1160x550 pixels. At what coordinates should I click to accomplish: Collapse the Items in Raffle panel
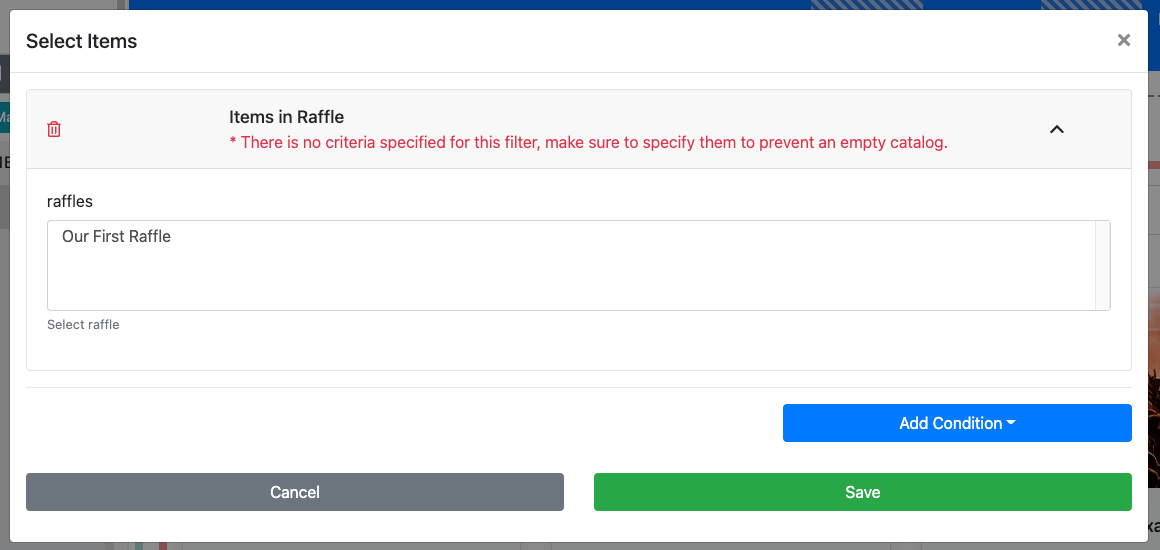(x=1056, y=129)
